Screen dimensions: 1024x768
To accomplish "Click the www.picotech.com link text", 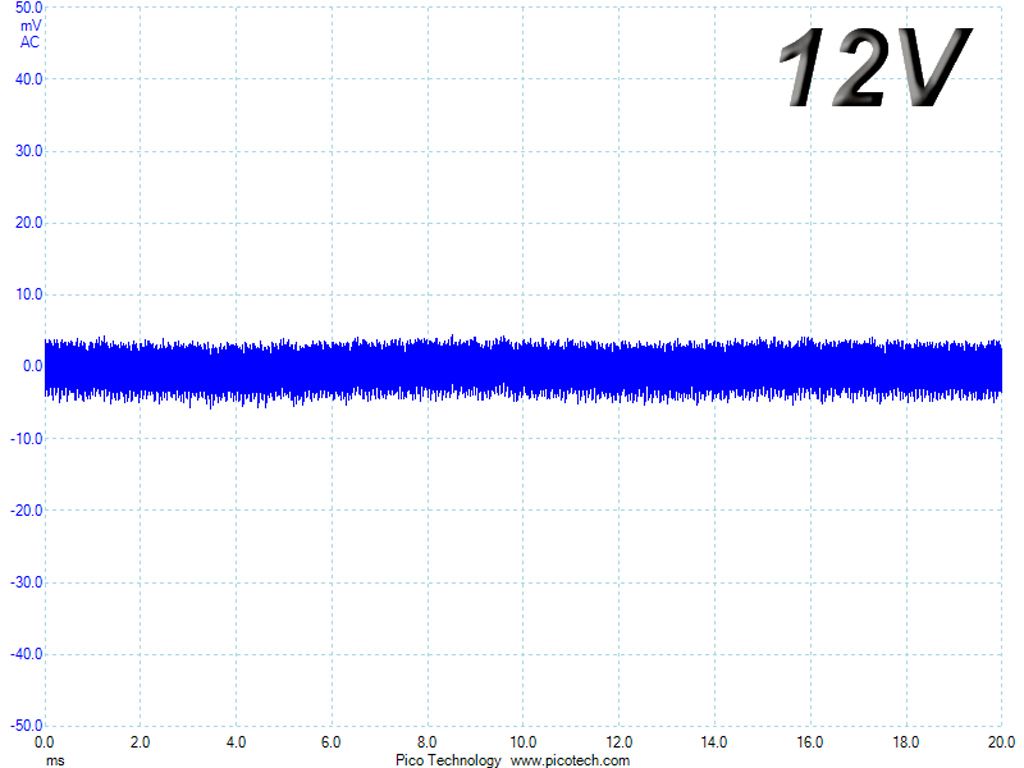I will coord(569,760).
